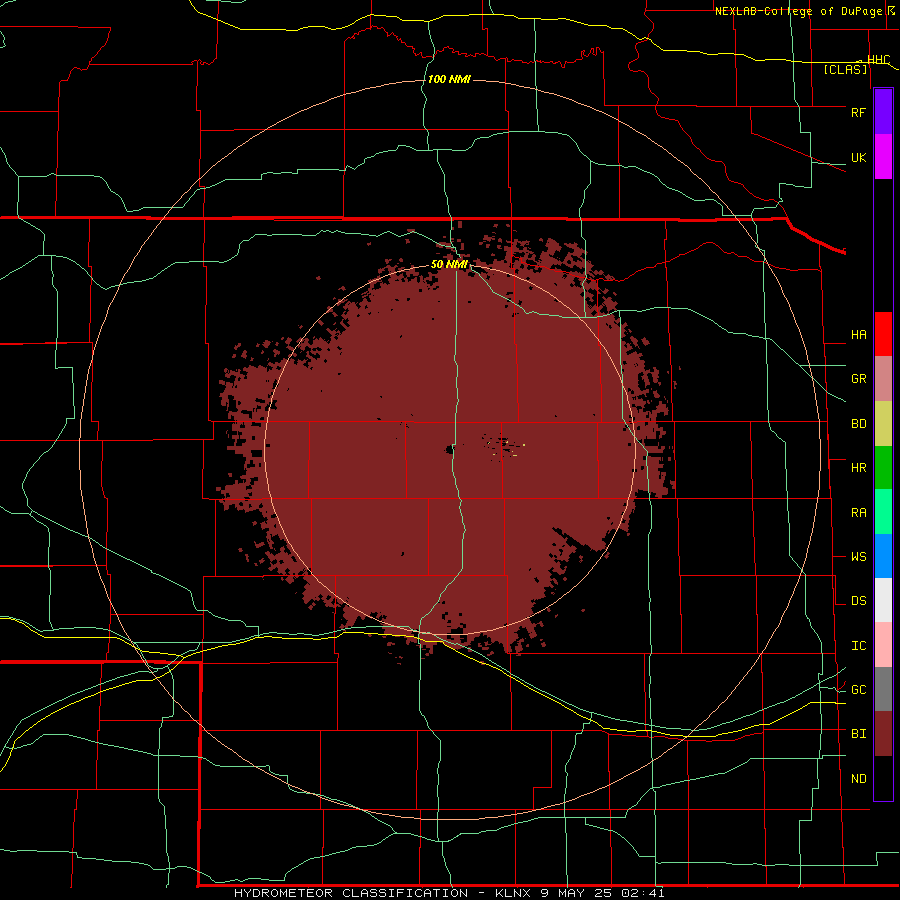Select the olive yellow BD legend swatch
This screenshot has height=900, width=900.
point(883,424)
